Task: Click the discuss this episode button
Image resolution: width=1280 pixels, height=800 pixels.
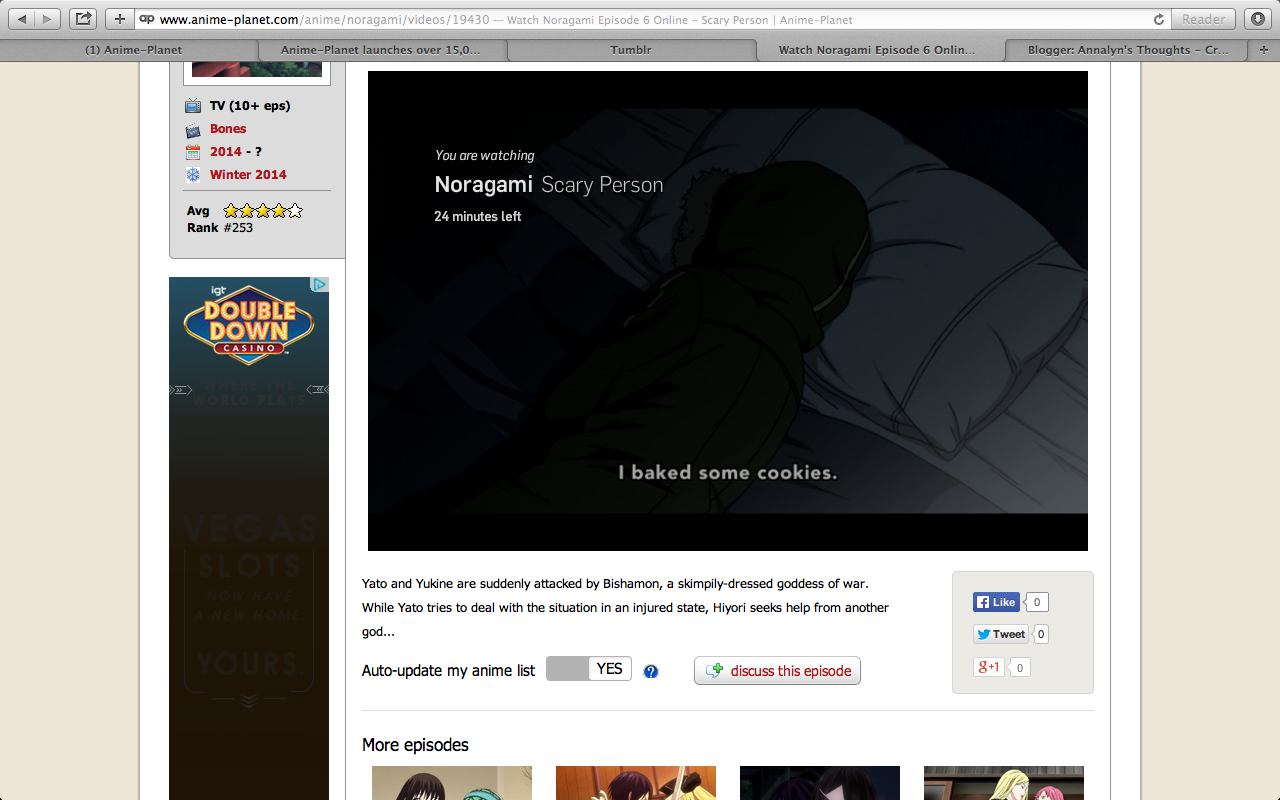Action: pyautogui.click(x=777, y=671)
